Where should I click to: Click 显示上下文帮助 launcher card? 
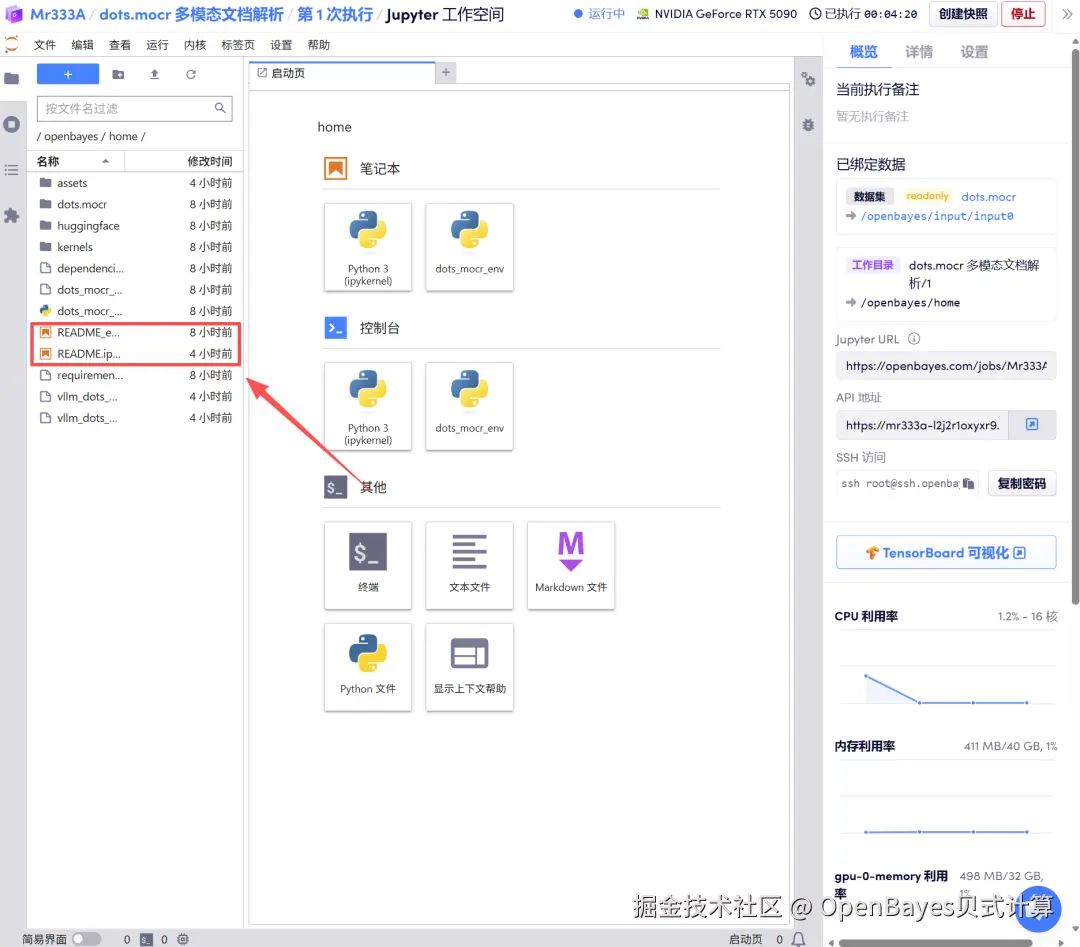click(x=469, y=667)
